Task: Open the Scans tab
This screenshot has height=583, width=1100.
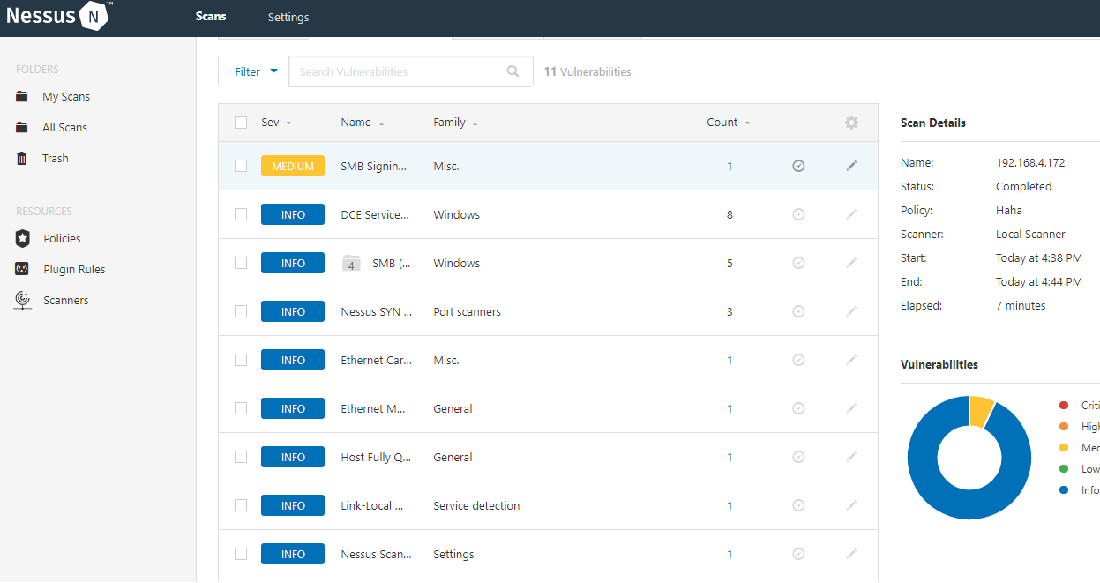Action: pos(211,16)
